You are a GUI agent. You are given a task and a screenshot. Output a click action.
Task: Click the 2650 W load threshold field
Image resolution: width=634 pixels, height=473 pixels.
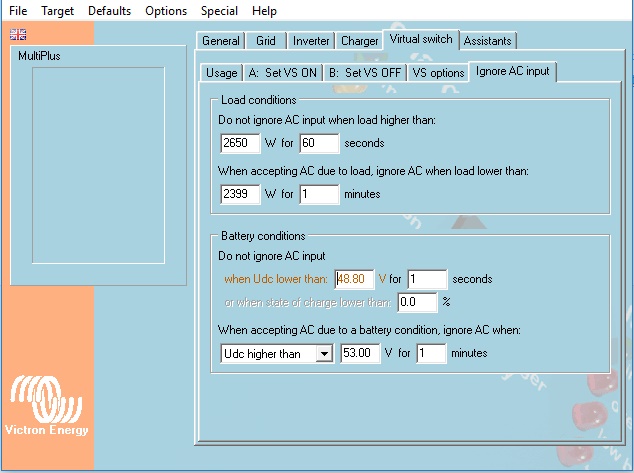pos(239,143)
